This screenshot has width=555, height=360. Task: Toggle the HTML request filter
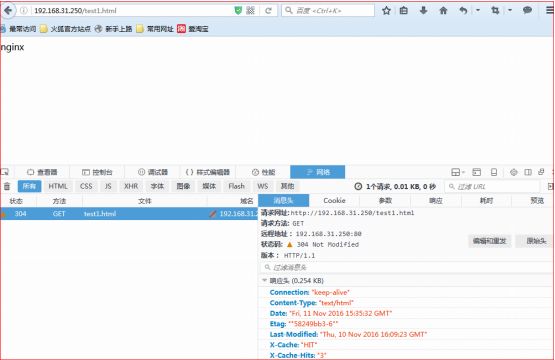(58, 186)
